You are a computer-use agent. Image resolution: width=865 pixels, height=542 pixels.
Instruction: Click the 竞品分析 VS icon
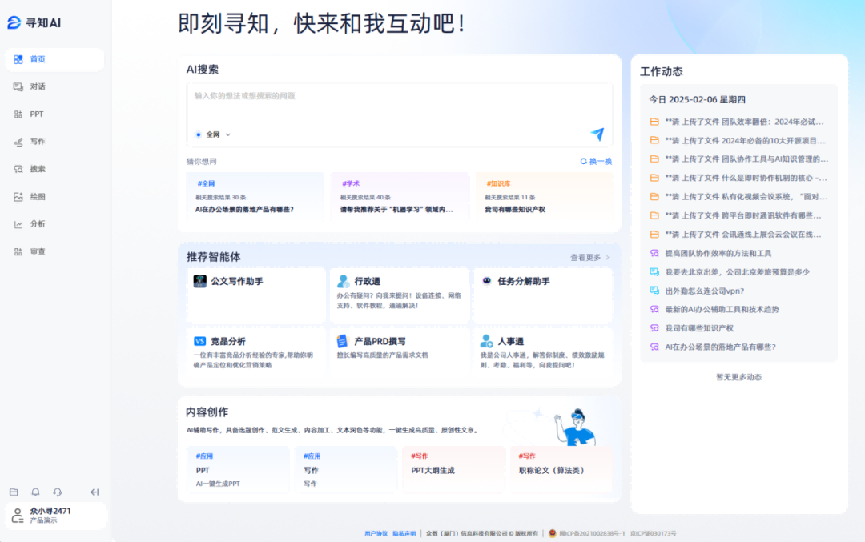[x=200, y=341]
